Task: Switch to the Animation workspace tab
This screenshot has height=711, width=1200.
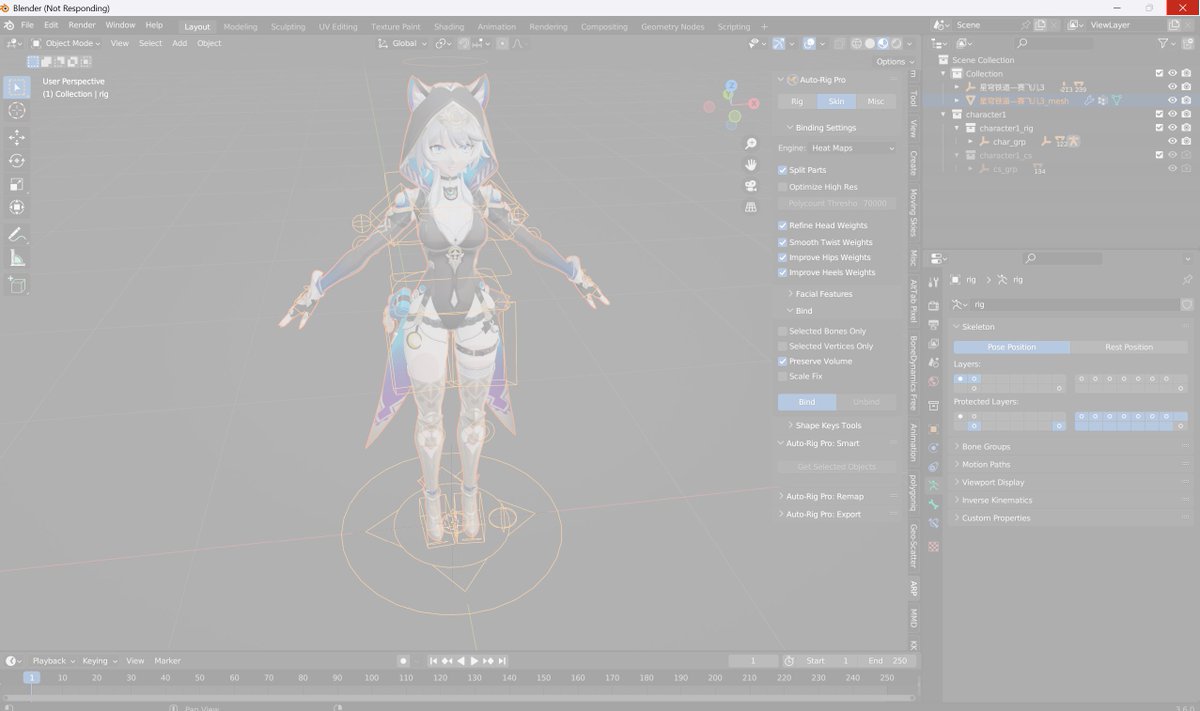Action: 496,27
